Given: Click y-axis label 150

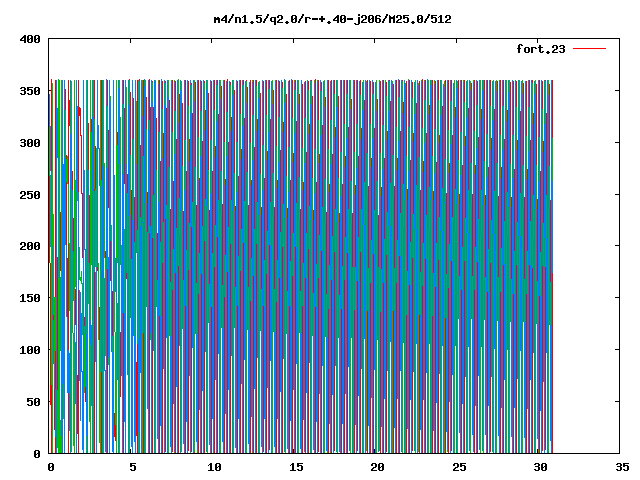Looking at the screenshot, I should click(30, 298).
